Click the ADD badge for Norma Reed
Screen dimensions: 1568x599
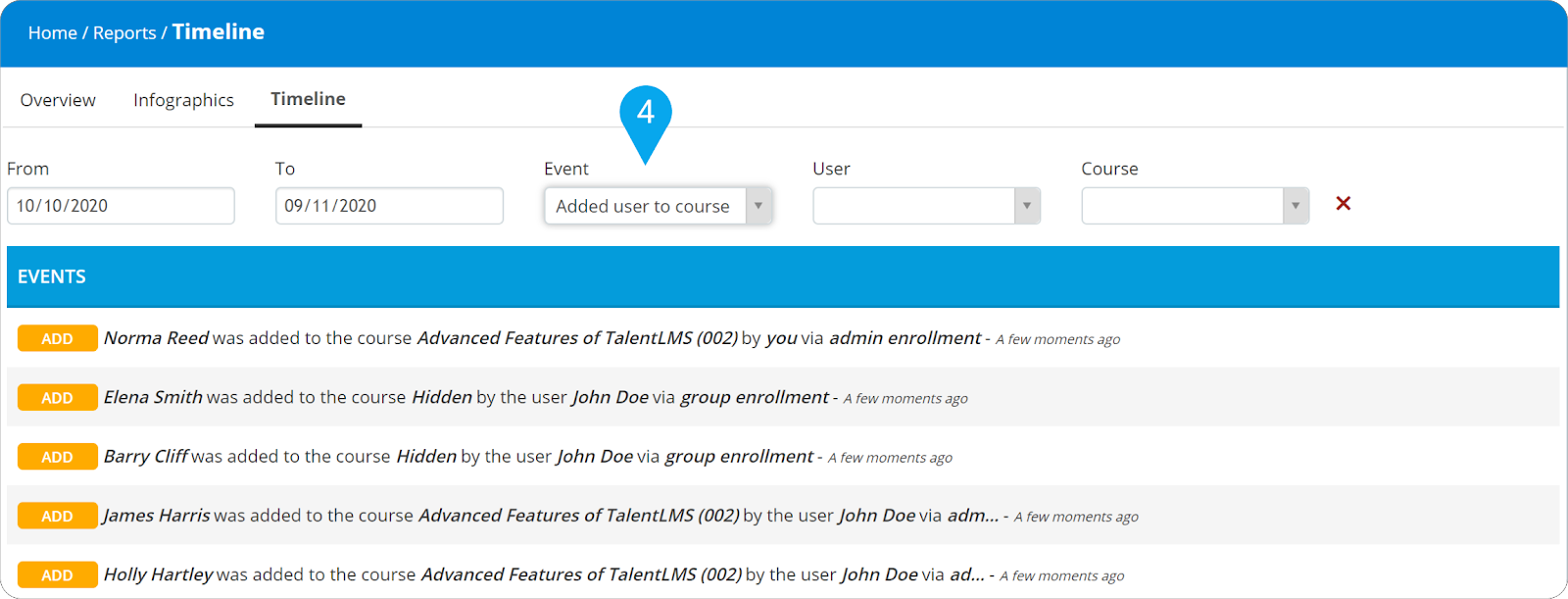coord(58,338)
